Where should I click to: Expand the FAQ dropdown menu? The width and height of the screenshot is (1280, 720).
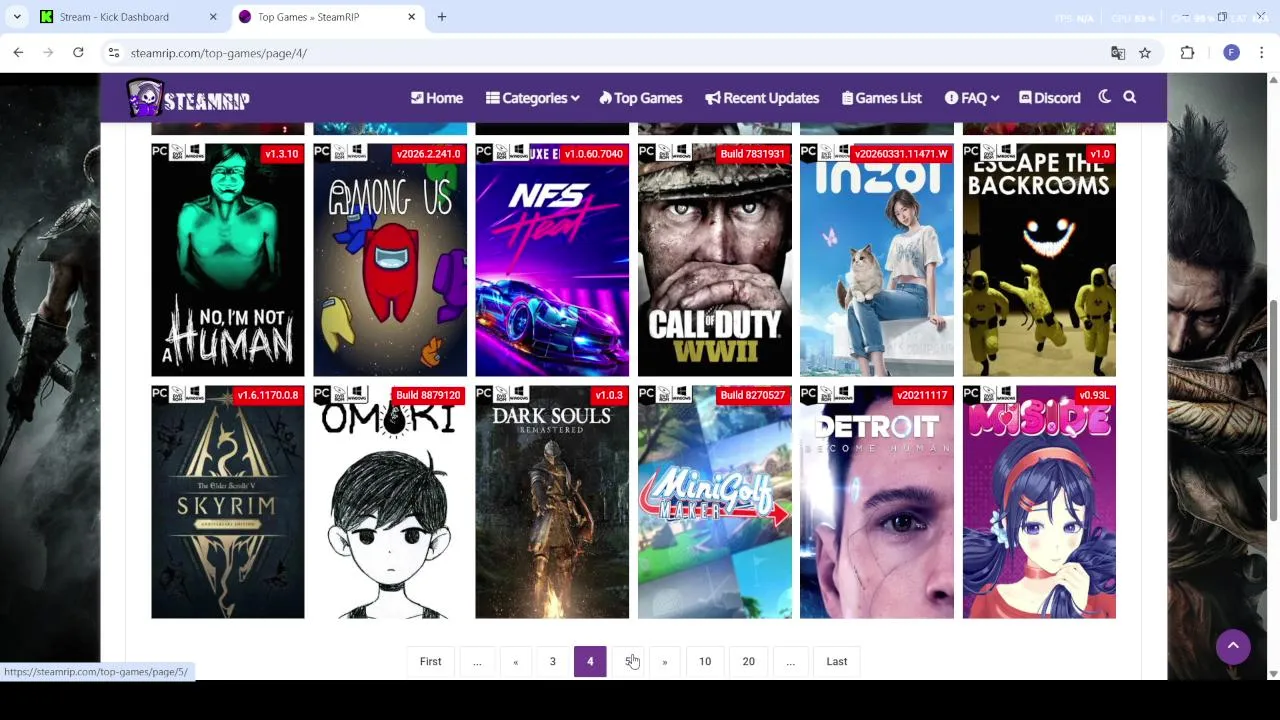(972, 98)
